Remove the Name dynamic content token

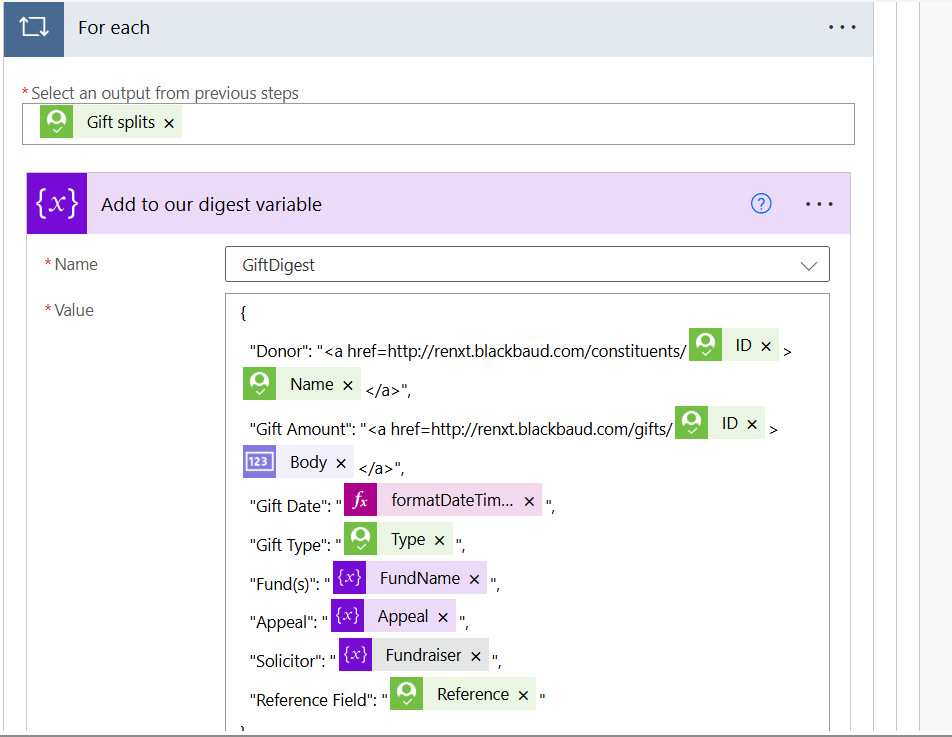click(x=348, y=385)
